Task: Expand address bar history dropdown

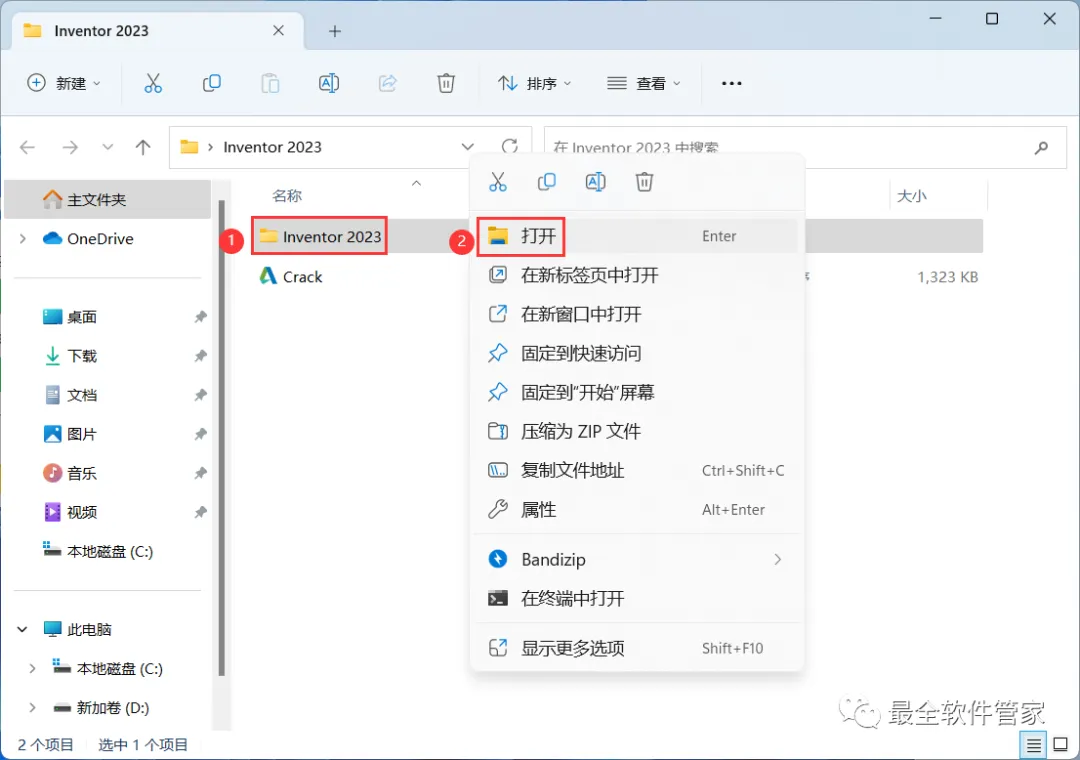Action: click(x=468, y=147)
